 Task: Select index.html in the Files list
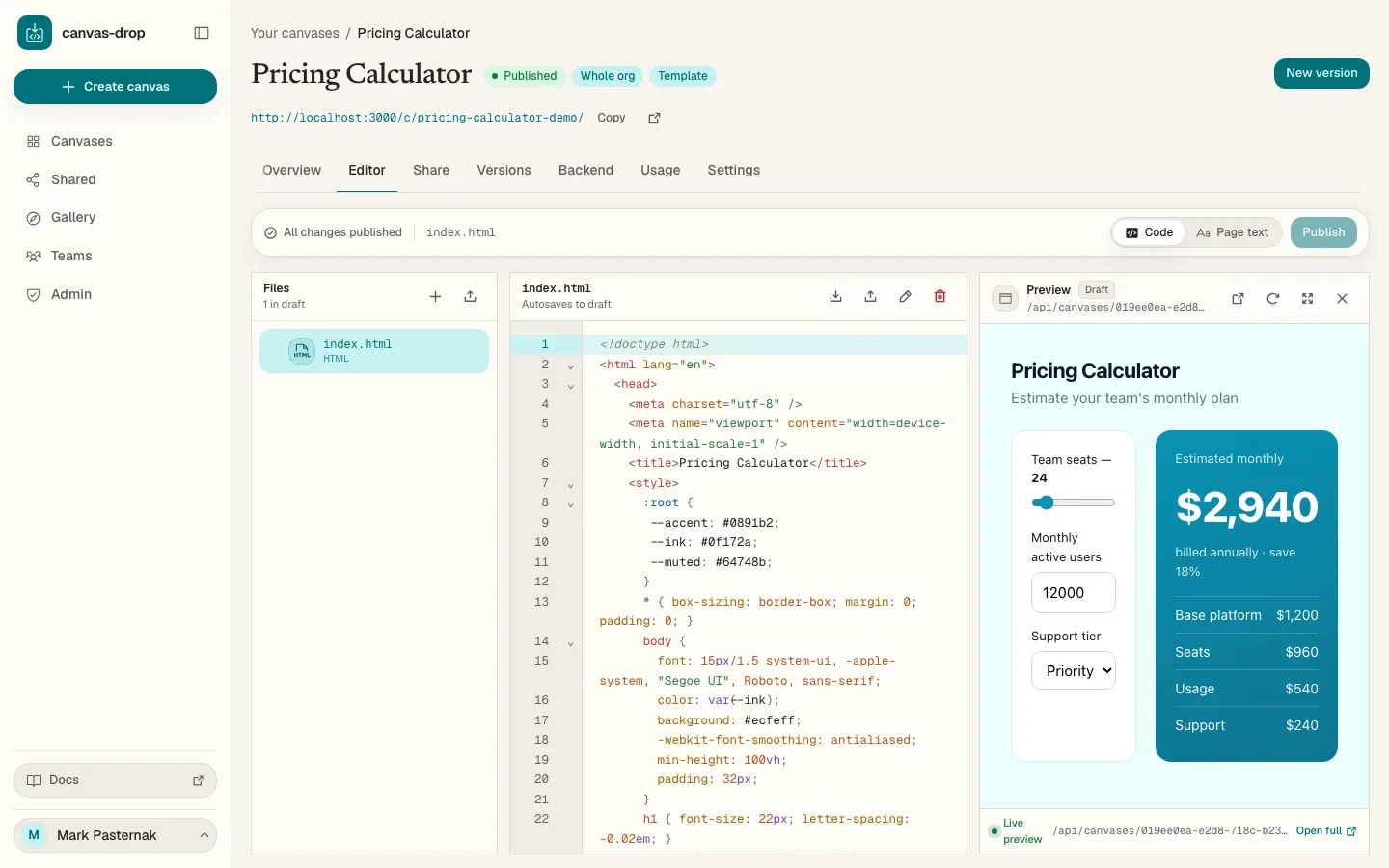(374, 351)
